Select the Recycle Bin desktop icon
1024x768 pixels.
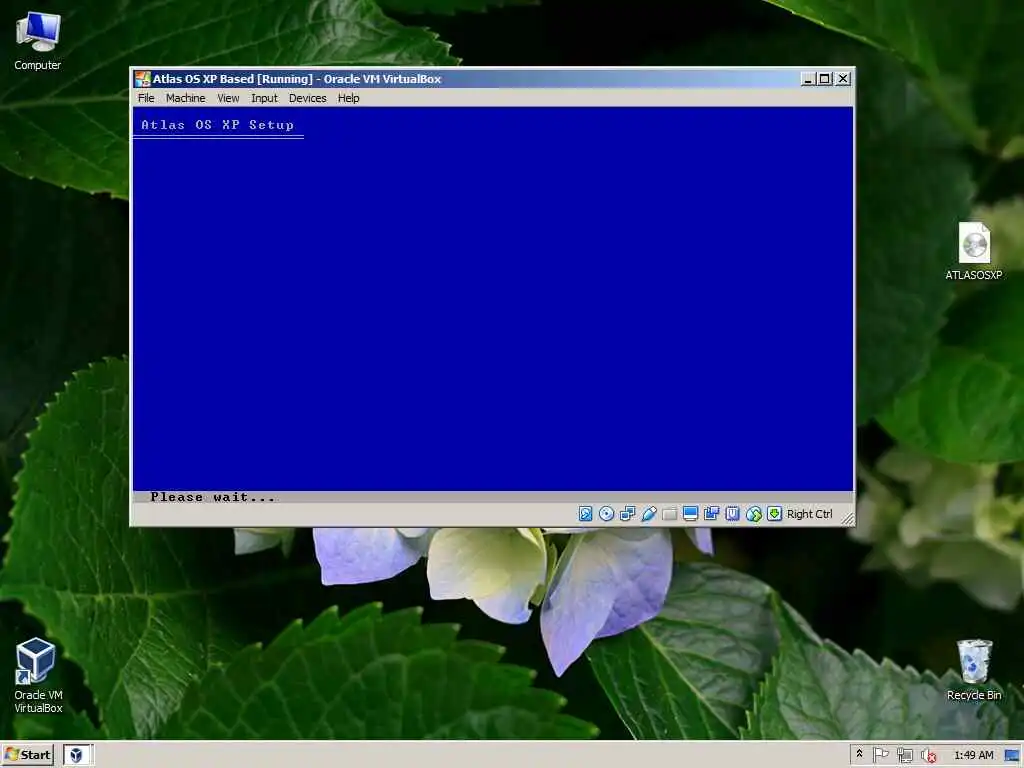(974, 670)
